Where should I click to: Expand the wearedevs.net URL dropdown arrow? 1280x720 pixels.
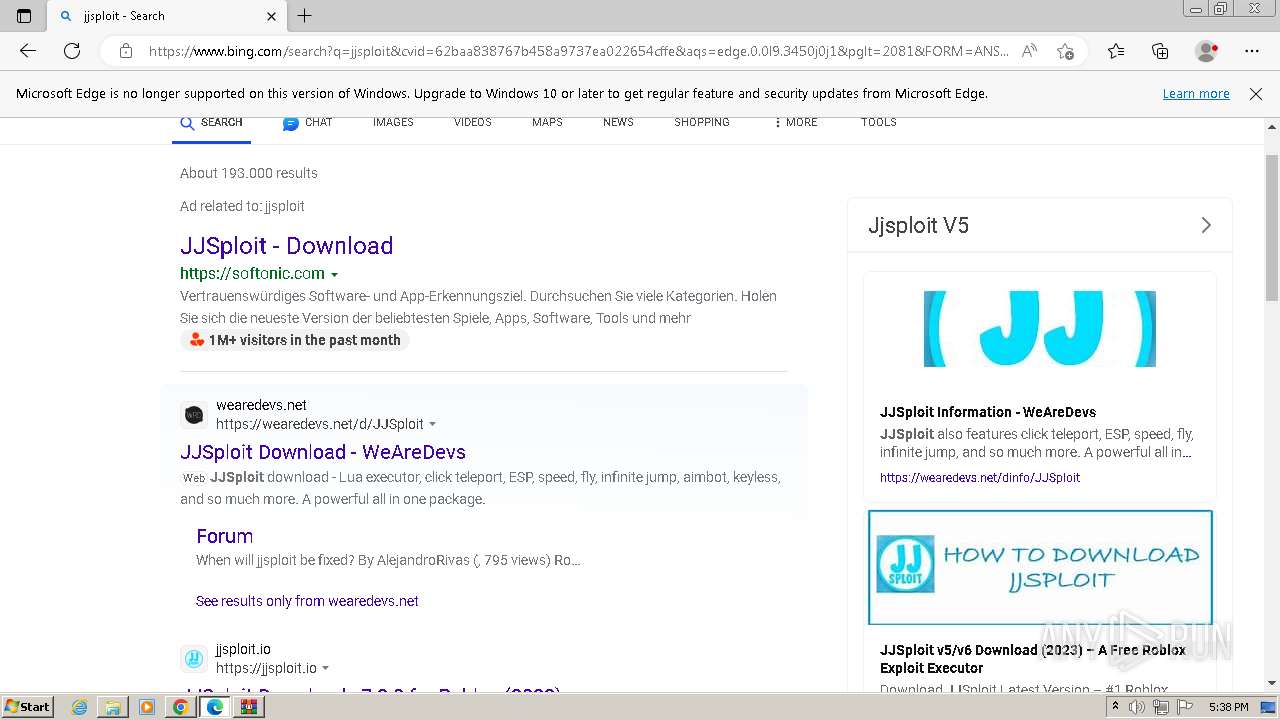(x=433, y=425)
